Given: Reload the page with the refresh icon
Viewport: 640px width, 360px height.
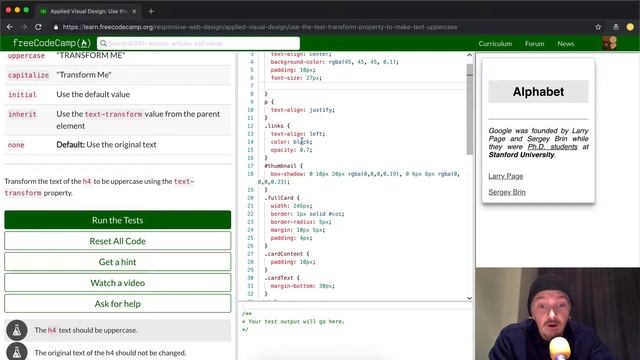Looking at the screenshot, I should pos(38,27).
